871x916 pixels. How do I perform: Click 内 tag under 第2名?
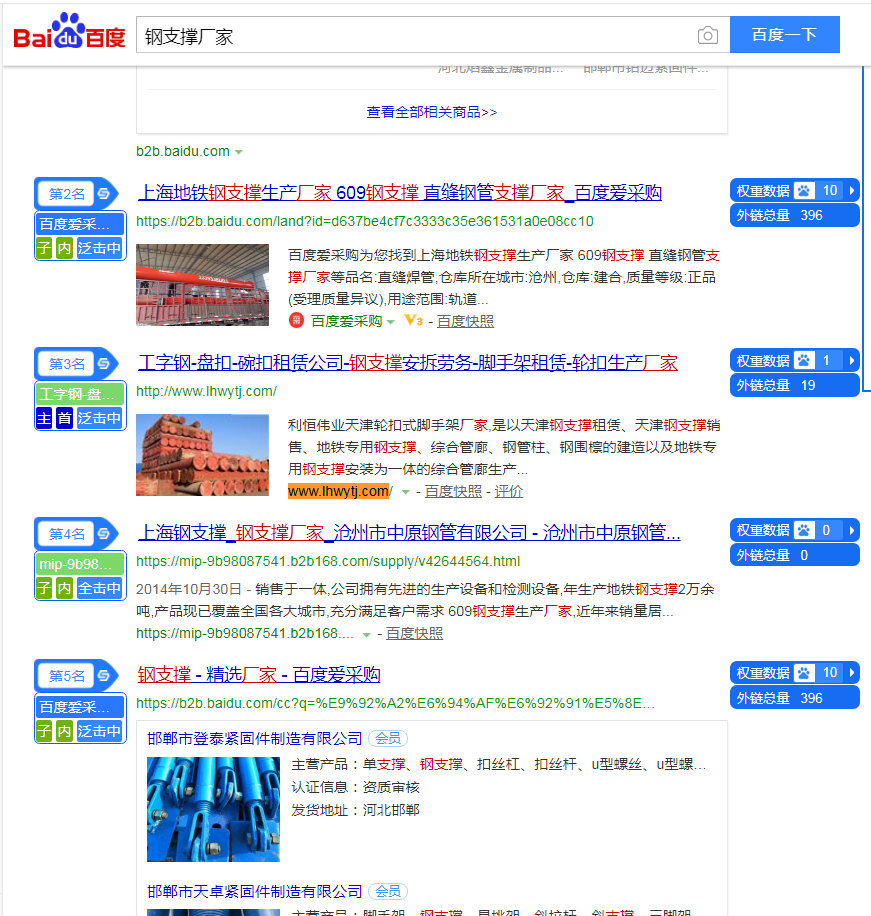pyautogui.click(x=64, y=248)
